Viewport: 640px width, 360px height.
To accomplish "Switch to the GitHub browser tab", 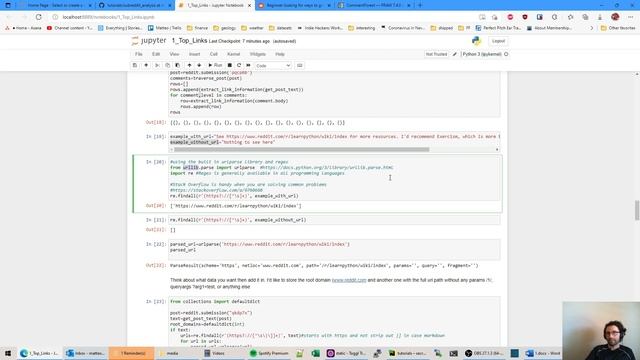I will tap(135, 5).
